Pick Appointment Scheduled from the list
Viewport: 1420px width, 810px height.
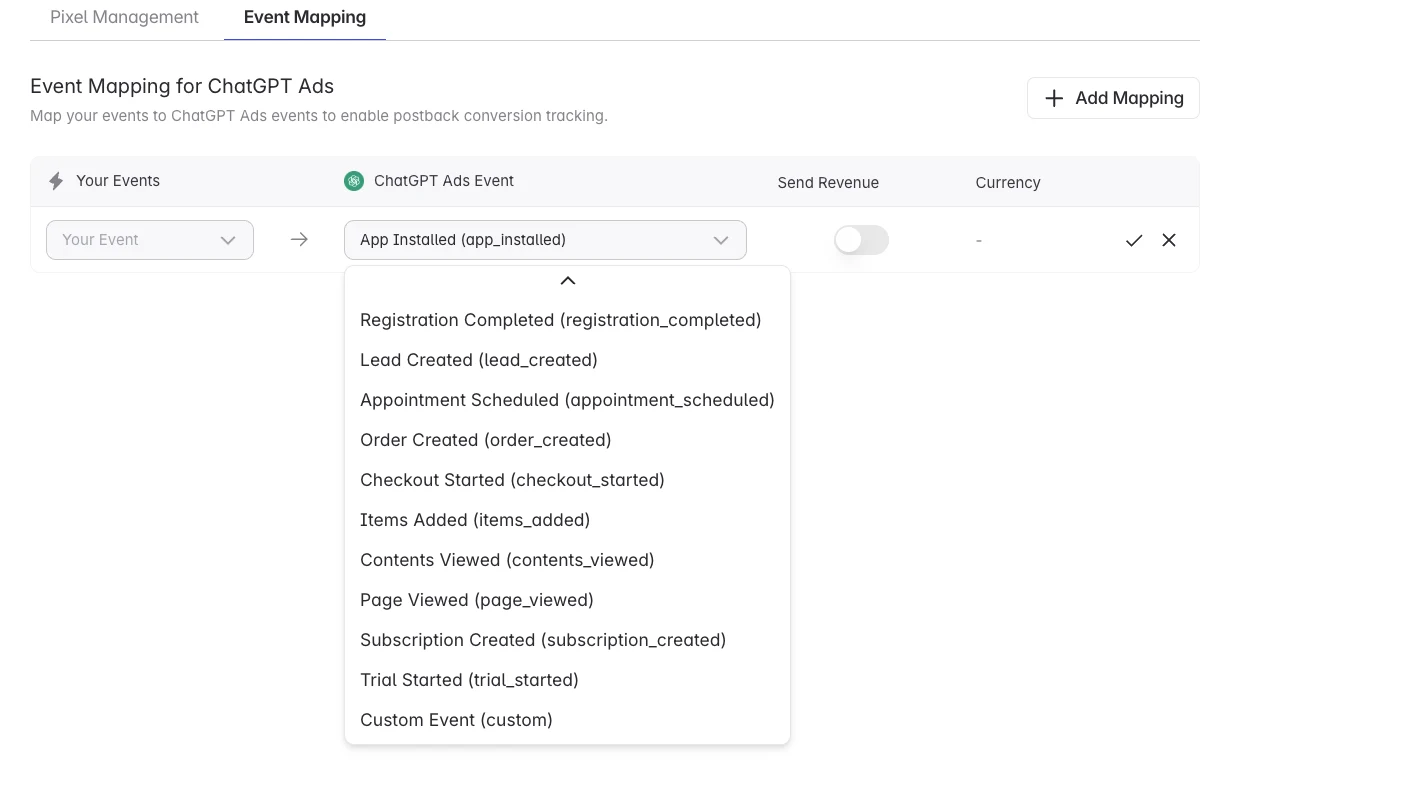[x=567, y=400]
